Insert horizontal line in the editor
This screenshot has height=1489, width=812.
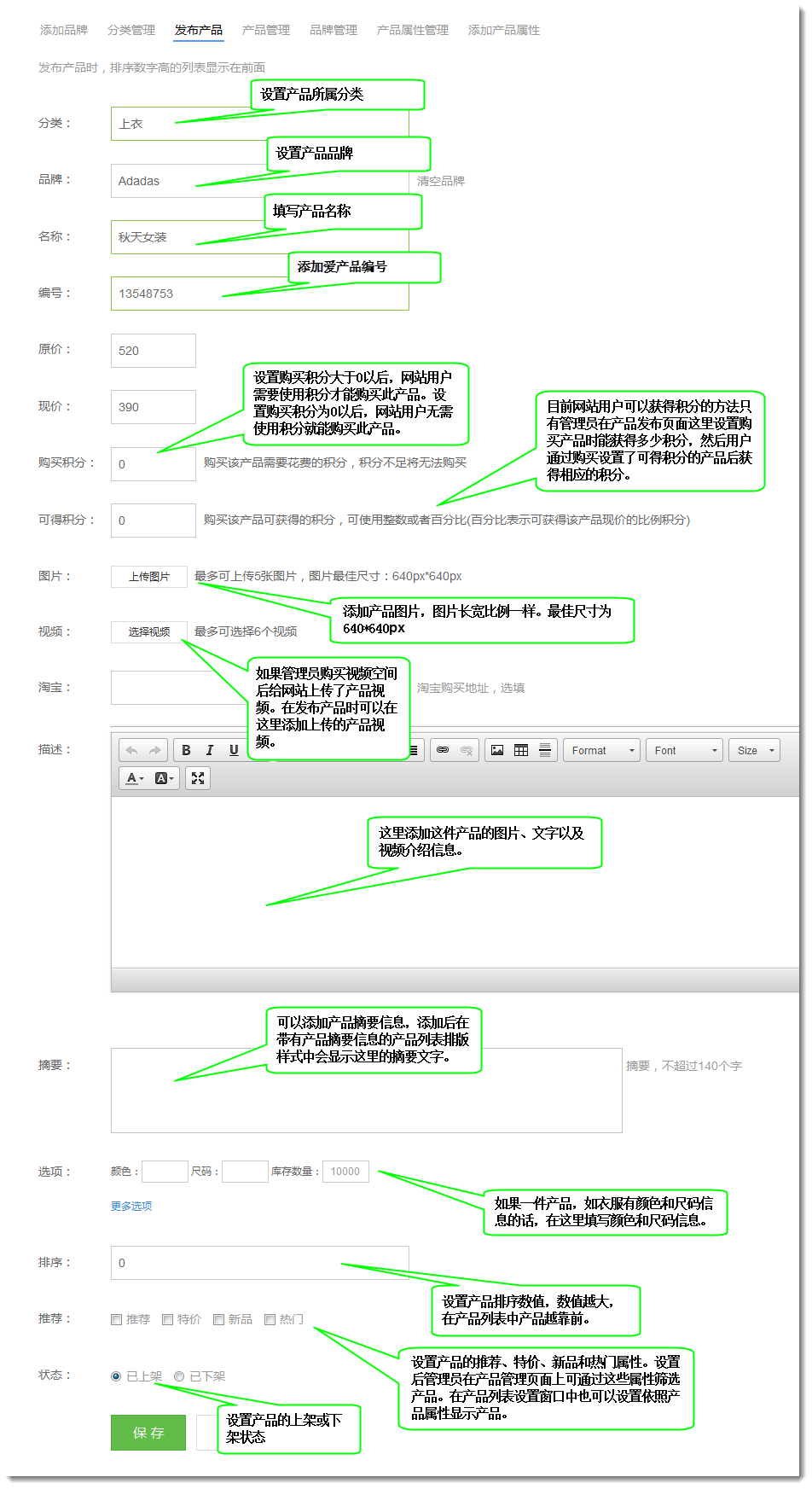[545, 750]
